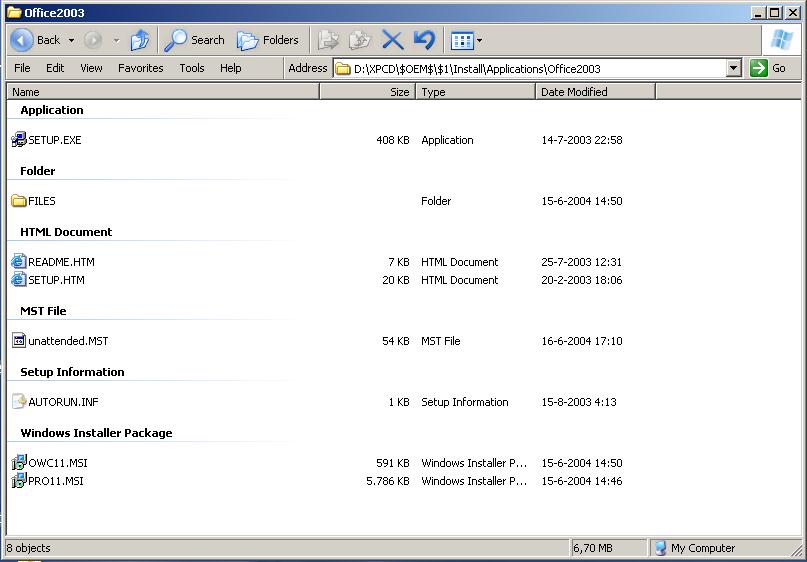Sort by the Type column header
This screenshot has width=807, height=562.
tap(476, 92)
